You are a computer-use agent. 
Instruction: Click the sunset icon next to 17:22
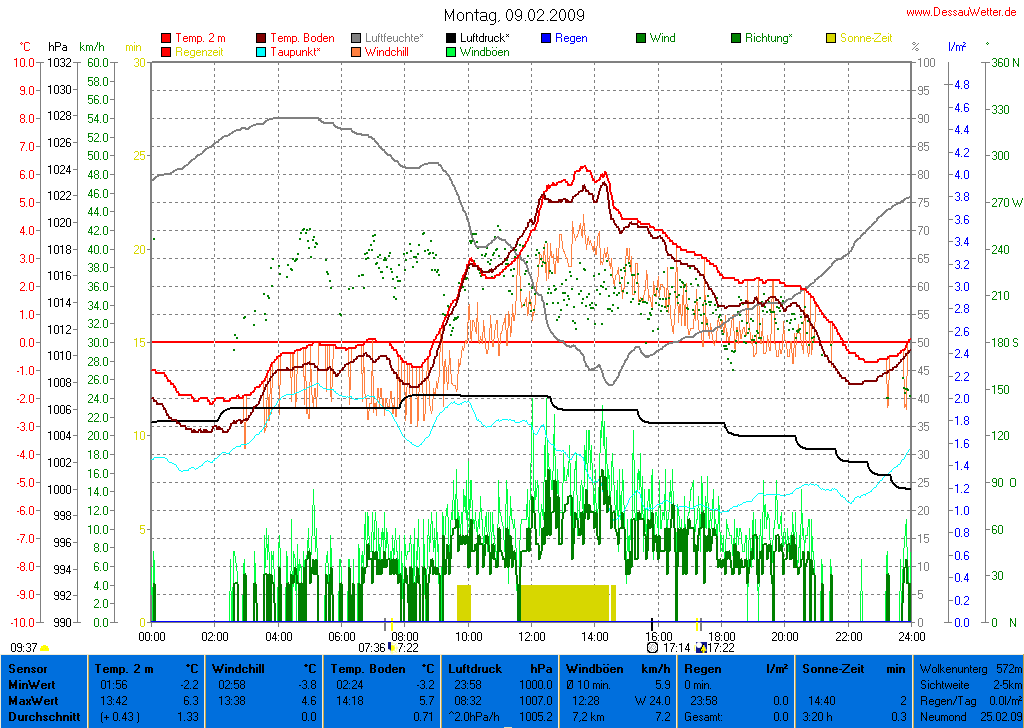[701, 648]
